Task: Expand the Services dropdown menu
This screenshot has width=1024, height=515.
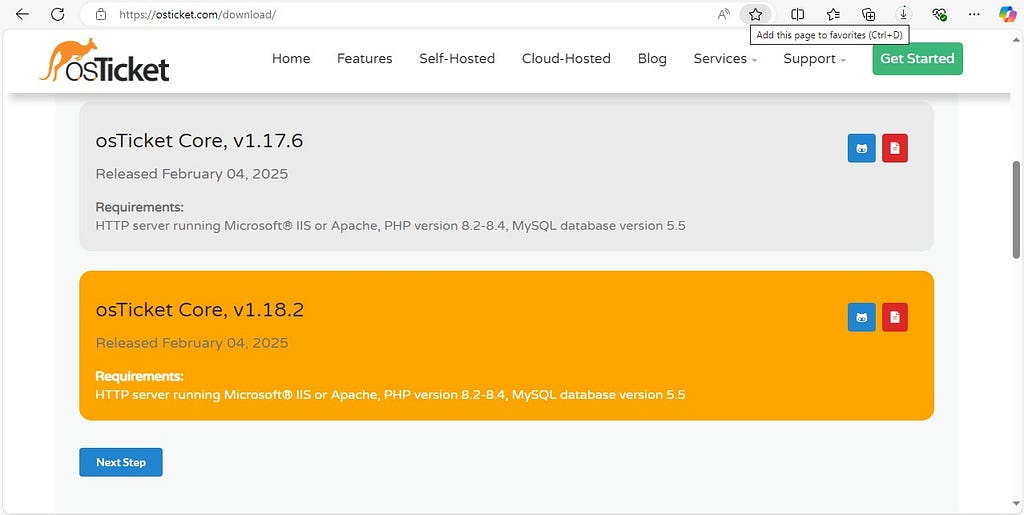Action: point(725,59)
